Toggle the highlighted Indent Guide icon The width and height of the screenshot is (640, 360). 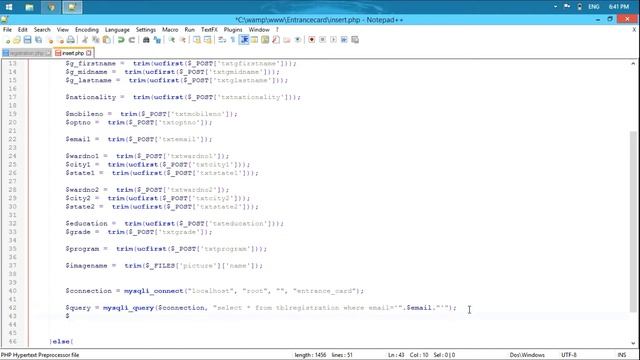[x=244, y=40]
